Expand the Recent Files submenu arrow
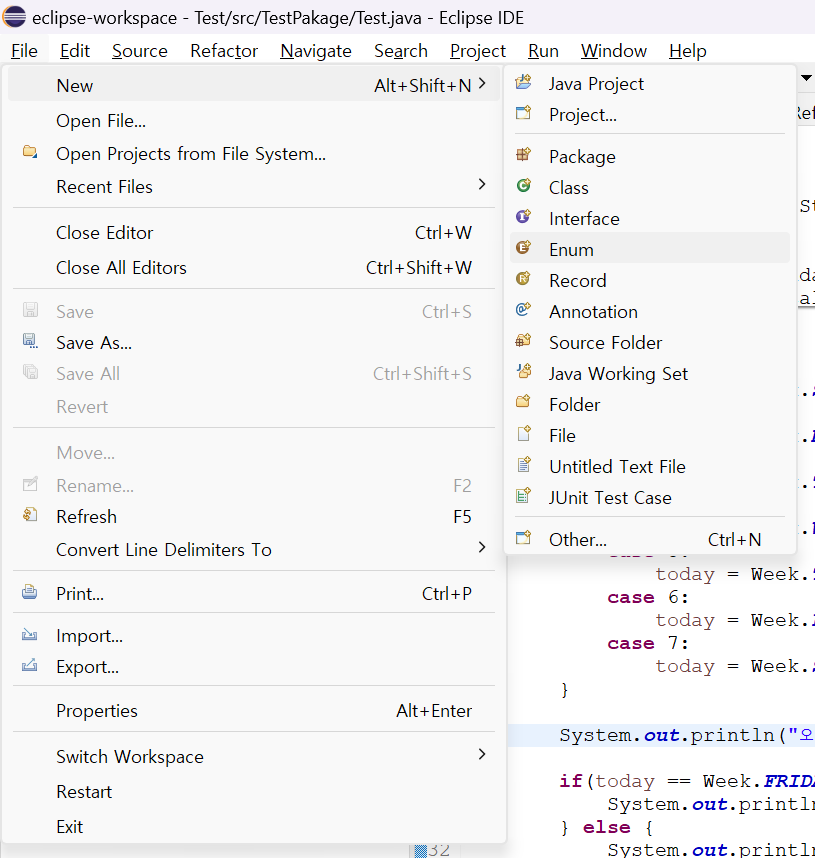The height and width of the screenshot is (858, 815). 482,184
